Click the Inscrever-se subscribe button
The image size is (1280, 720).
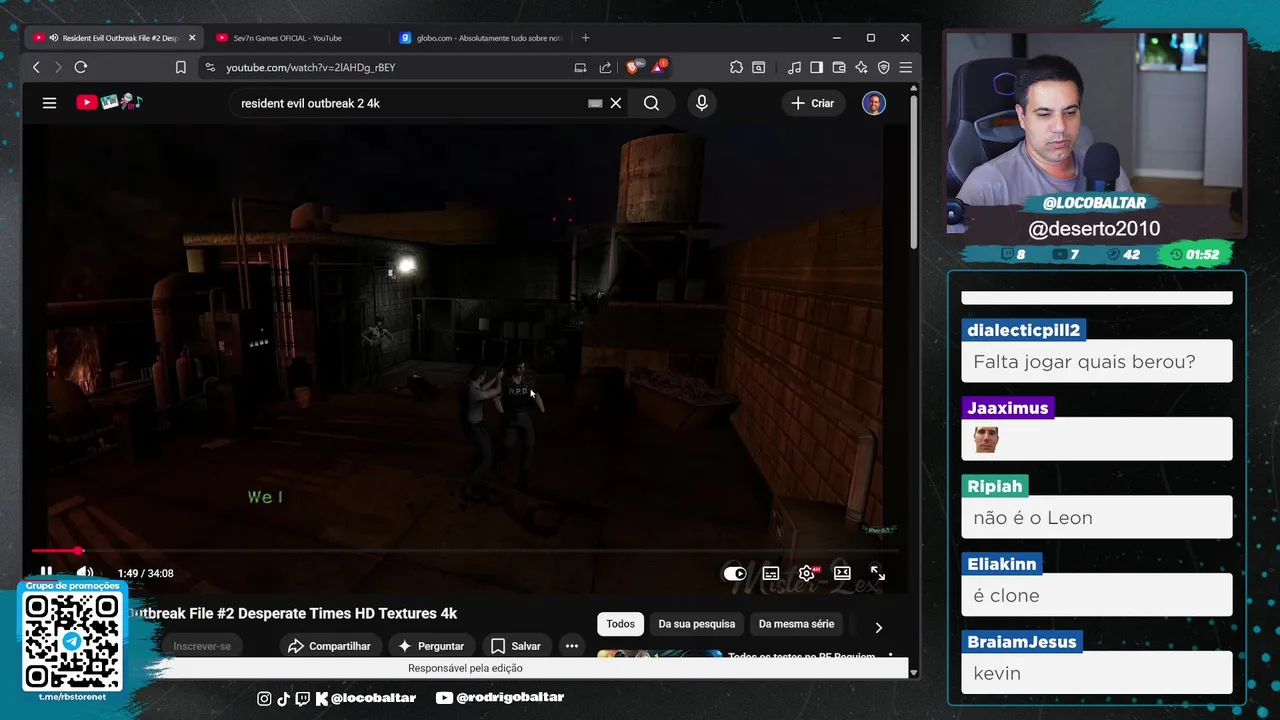click(x=202, y=646)
